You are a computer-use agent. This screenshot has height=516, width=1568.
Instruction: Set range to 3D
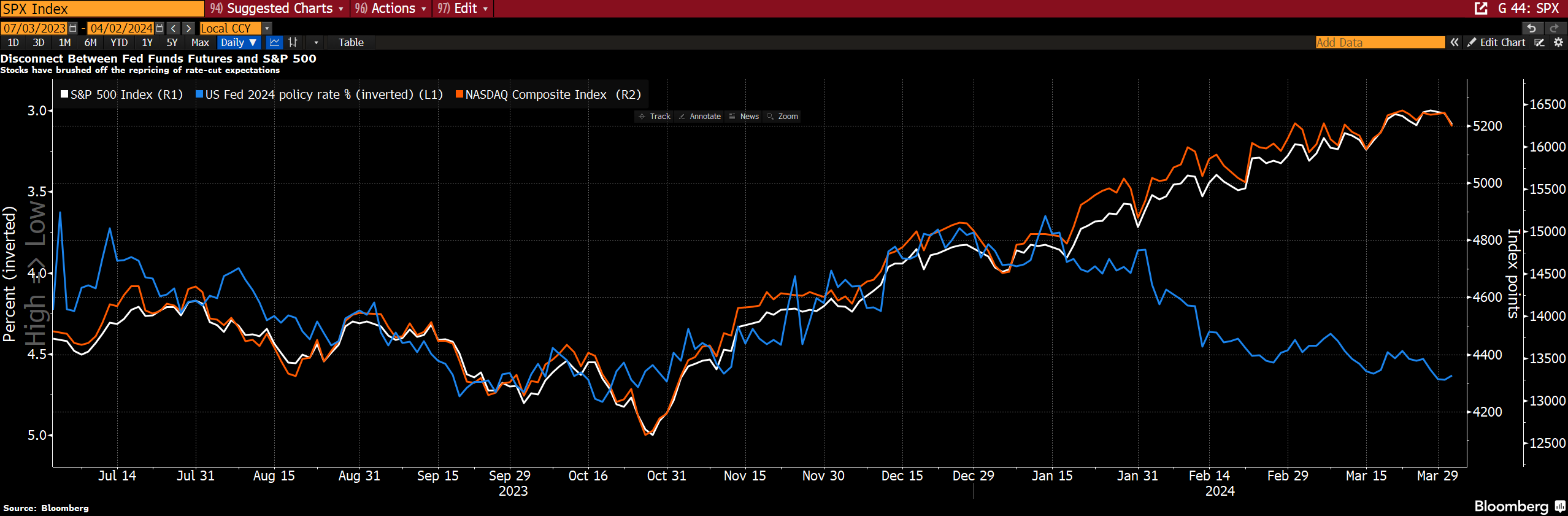coord(38,42)
